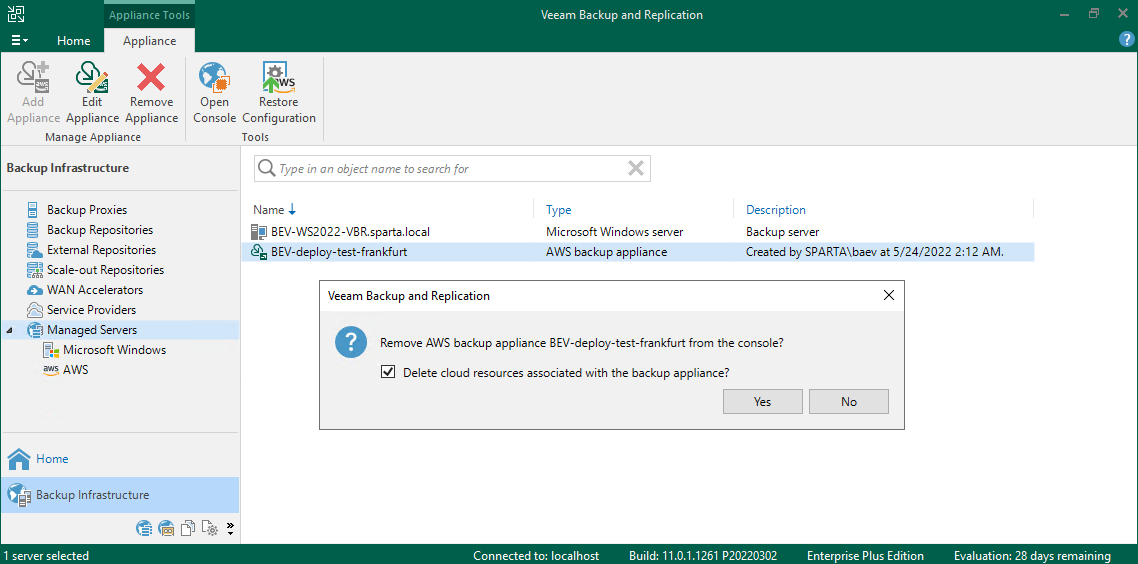This screenshot has height=564, width=1138.
Task: Select AWS under Managed Servers
Action: point(75,370)
